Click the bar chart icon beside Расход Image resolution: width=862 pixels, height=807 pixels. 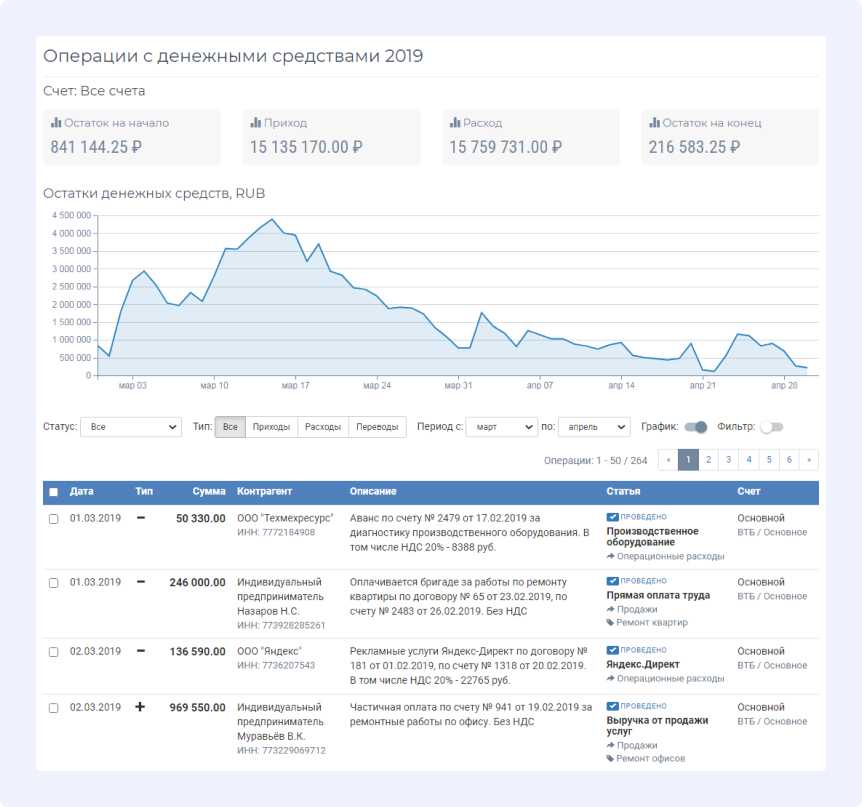pos(455,123)
